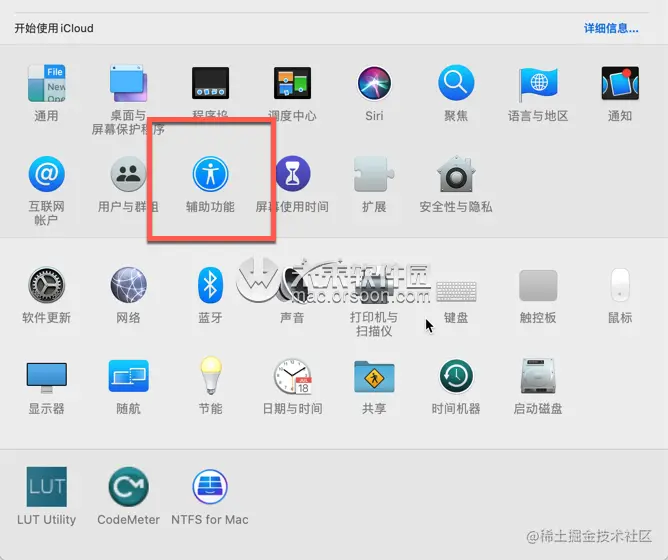Open 声音 Sound preferences
Image resolution: width=668 pixels, height=560 pixels.
(292, 285)
